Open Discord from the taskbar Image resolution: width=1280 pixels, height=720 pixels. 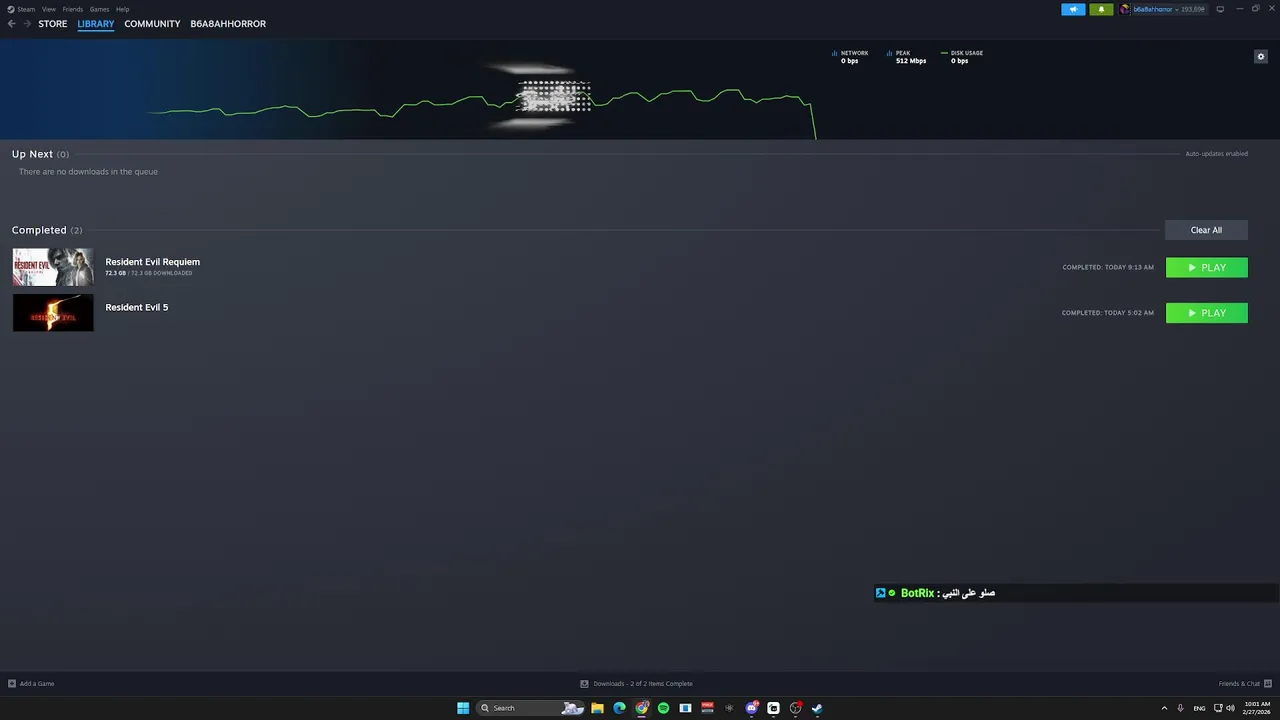(x=751, y=708)
